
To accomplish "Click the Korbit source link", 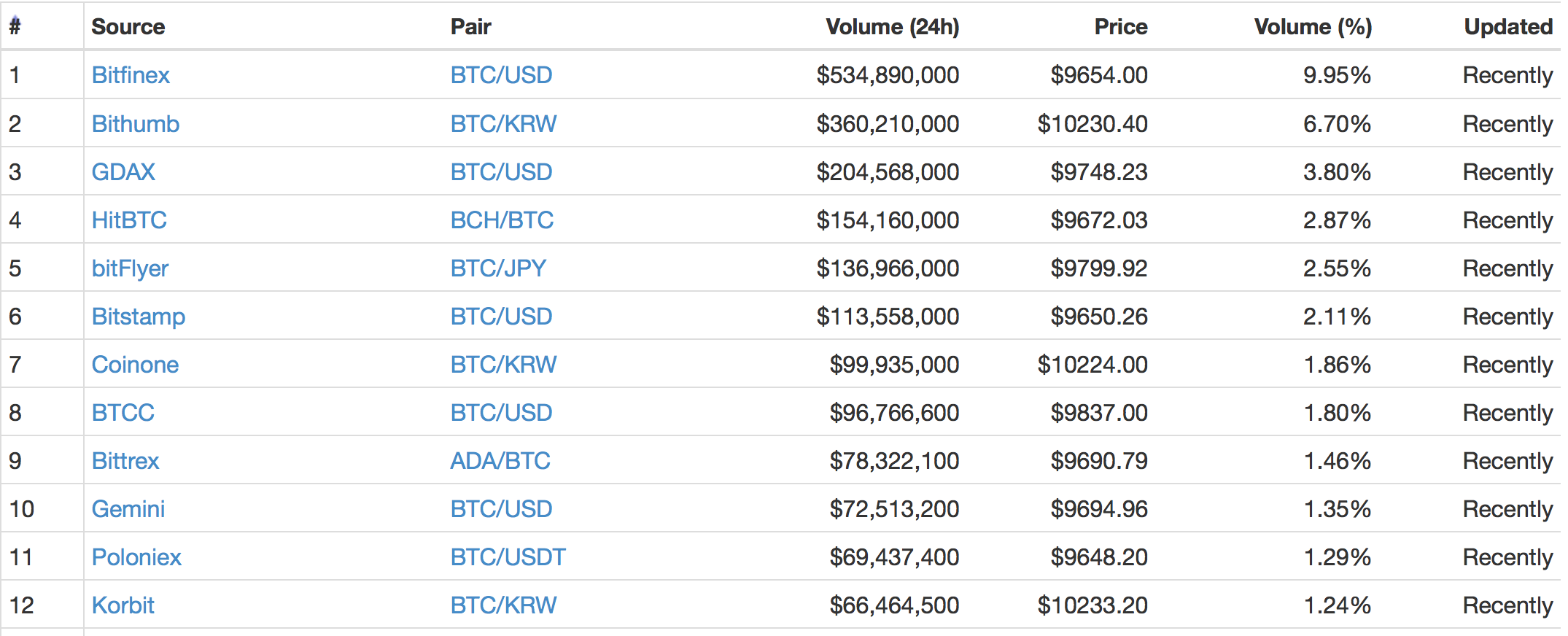I will 123,605.
